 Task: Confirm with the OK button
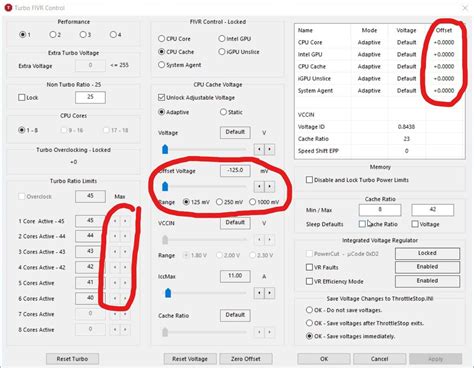coord(324,359)
